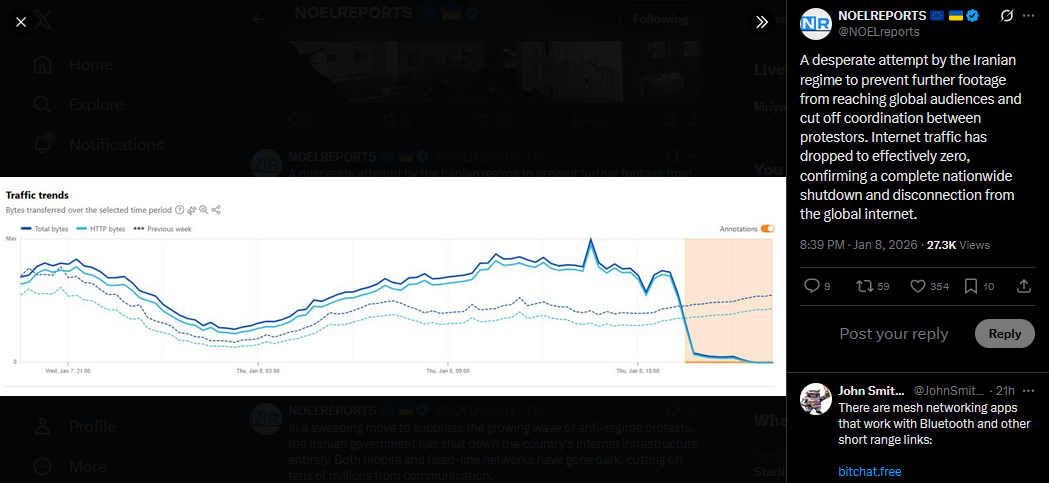Open more options on John Smith's reply
The height and width of the screenshot is (483, 1049).
1028,390
